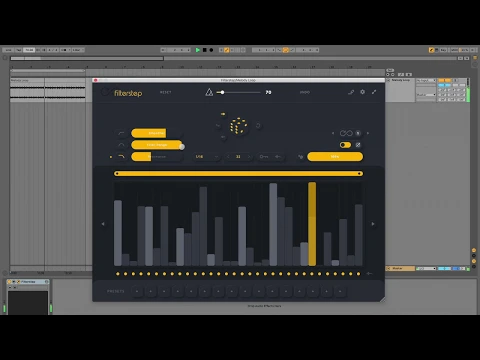Image resolution: width=480 pixels, height=360 pixels.
Task: Select the filter shape icon beside Resonance slider
Action: (121, 156)
